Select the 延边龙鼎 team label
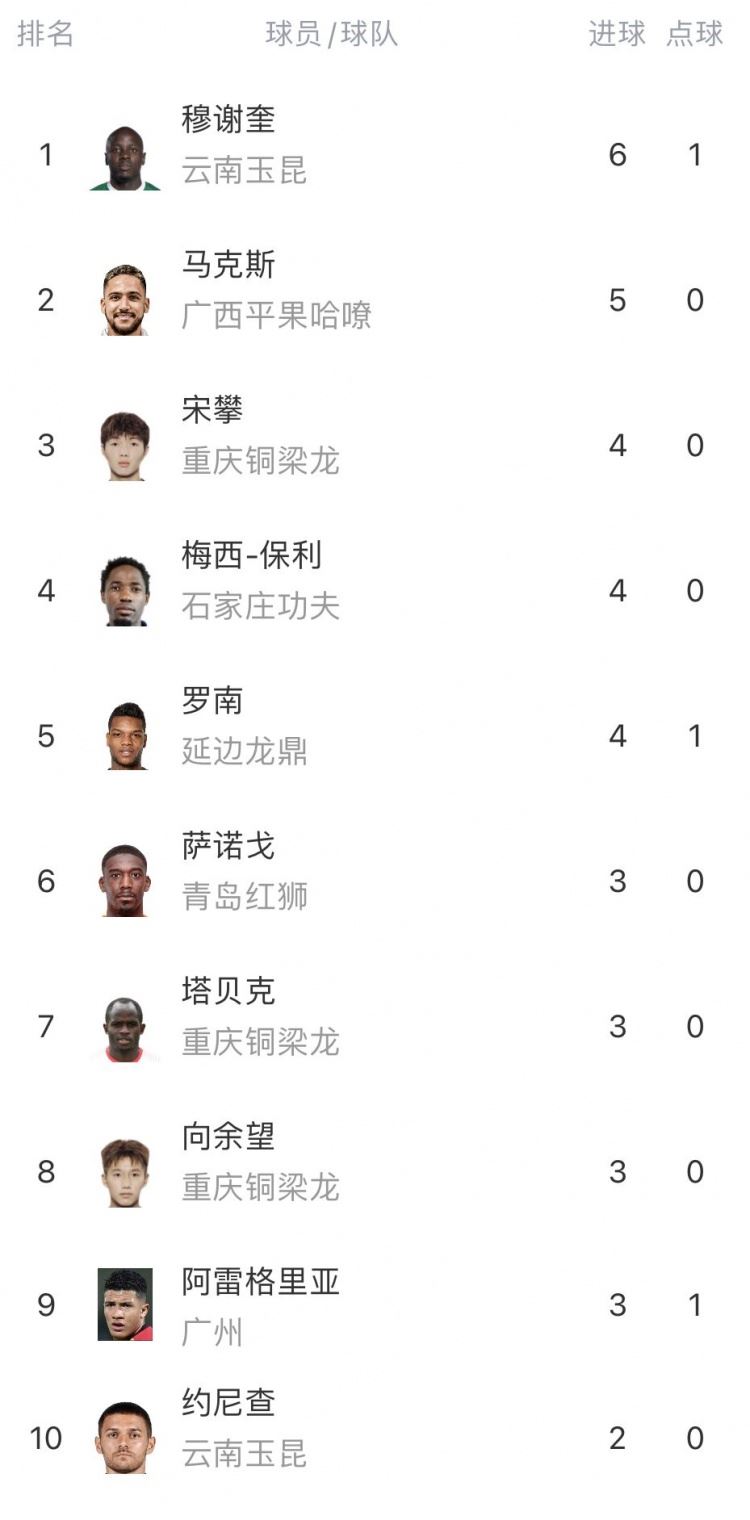Screen dimensions: 750x1520 [x=244, y=752]
